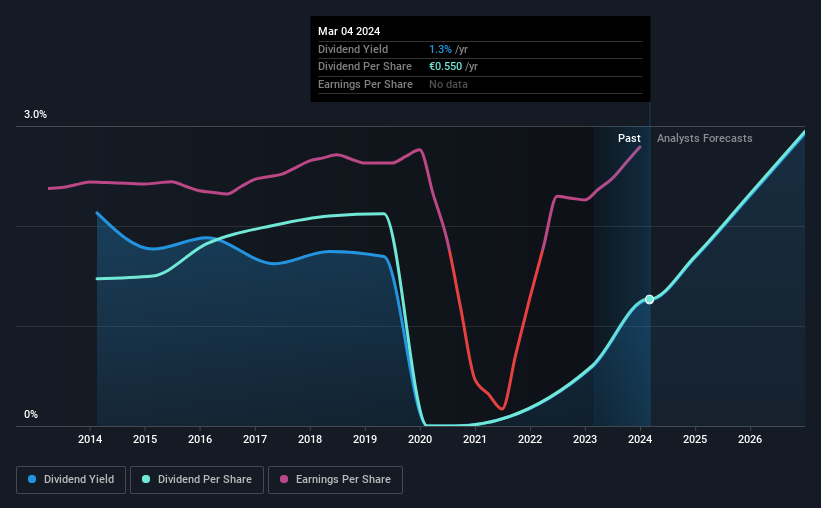Click the tooltip Earnings Per Share row label

coord(365,84)
